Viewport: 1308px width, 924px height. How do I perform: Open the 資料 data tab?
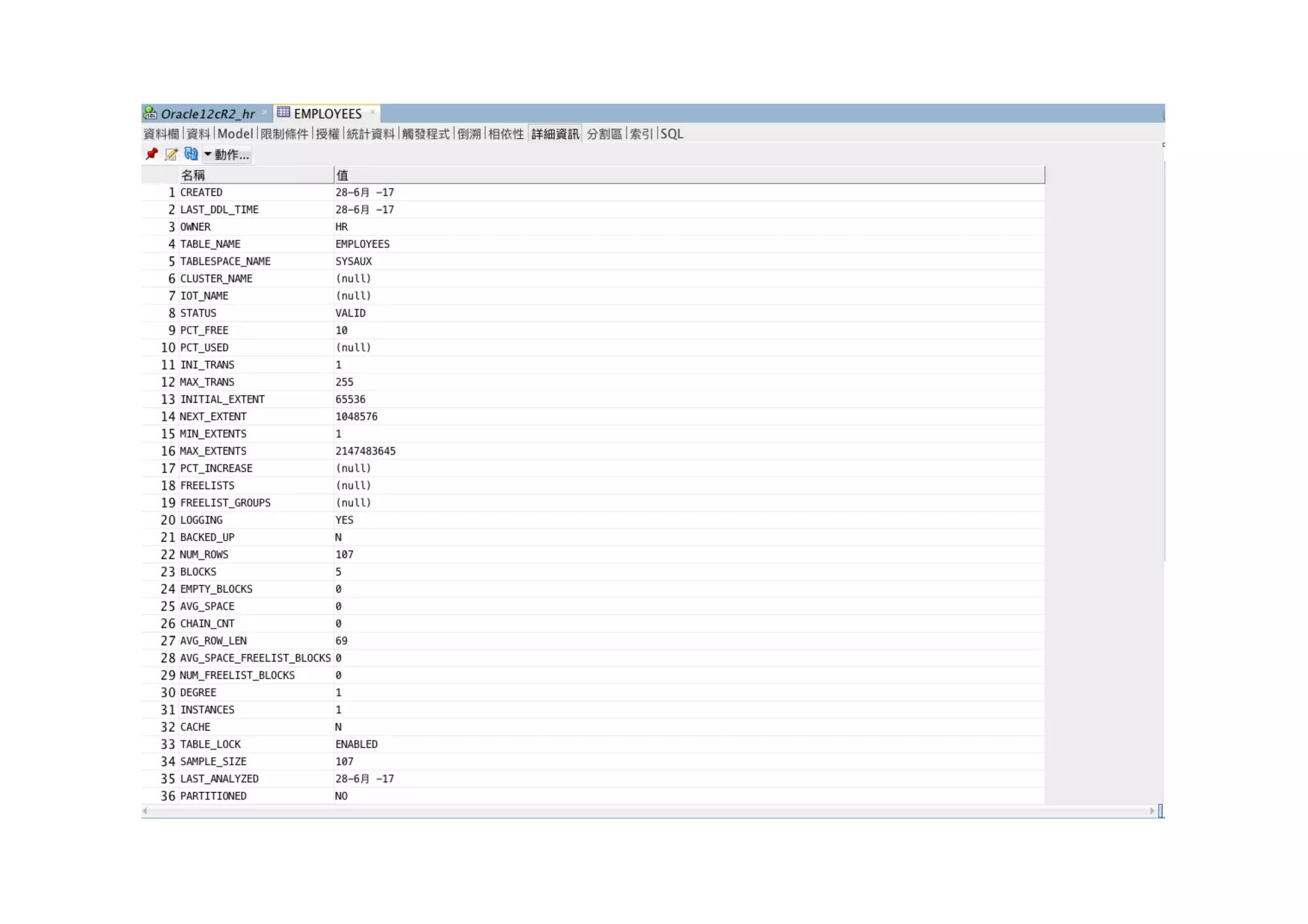click(x=198, y=133)
